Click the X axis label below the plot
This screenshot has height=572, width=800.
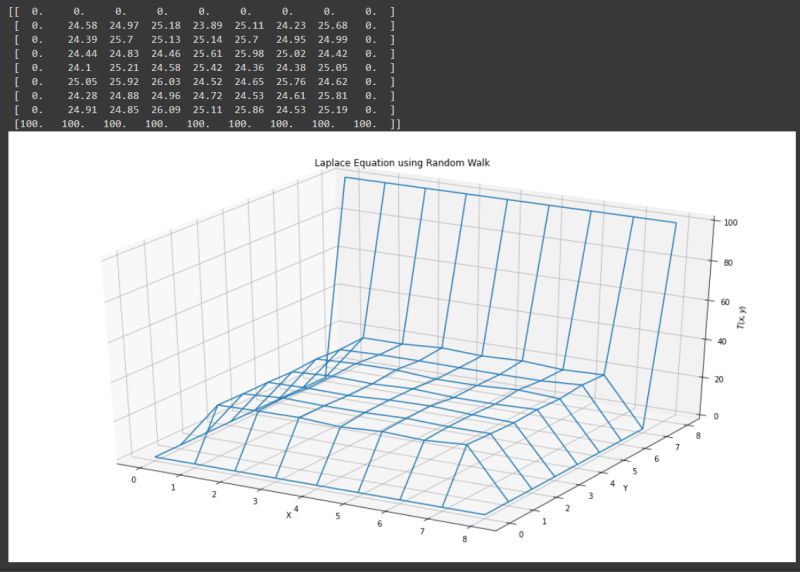(289, 515)
